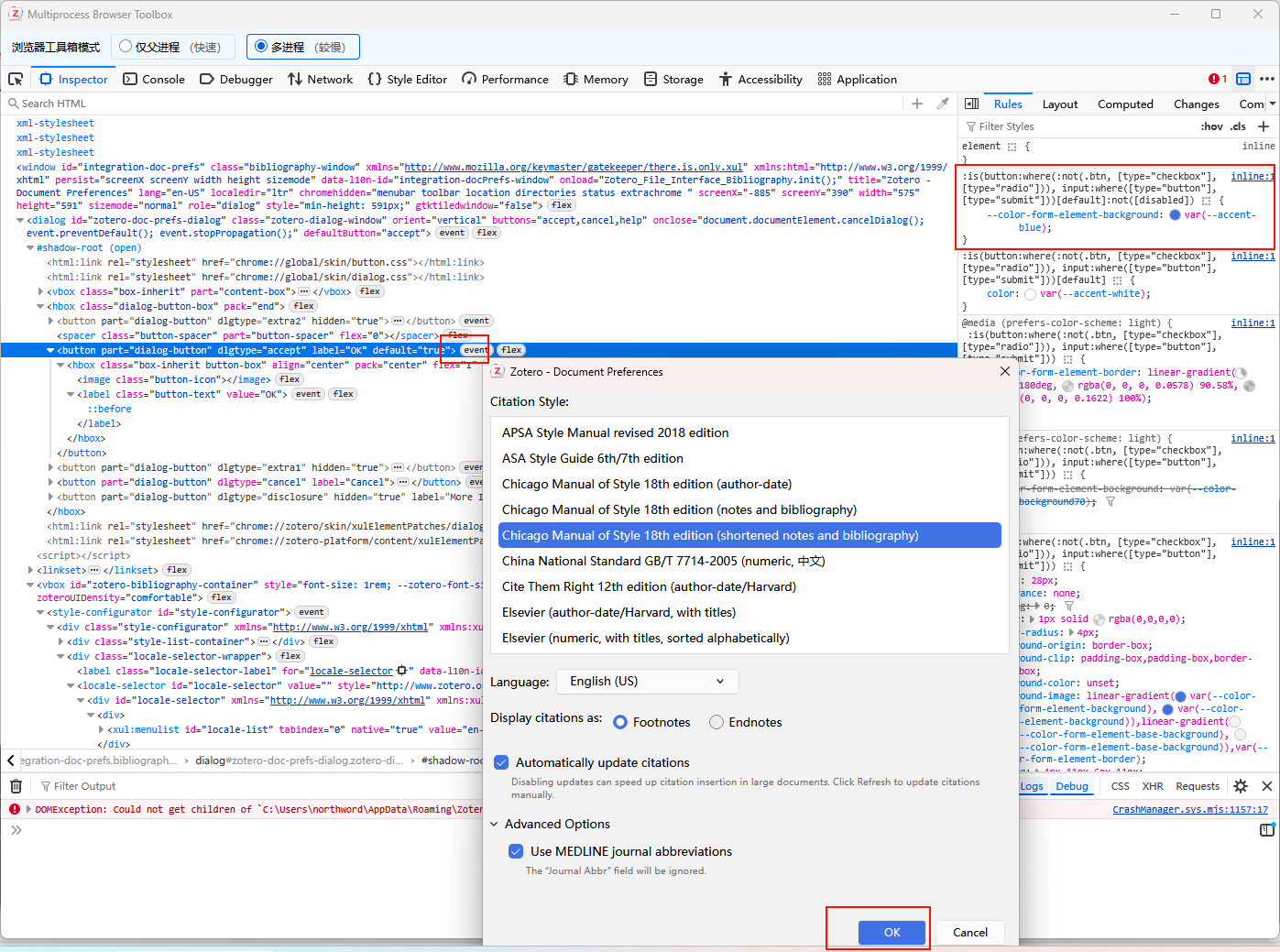The width and height of the screenshot is (1280, 952).
Task: Collapse the selected accept button node
Action: pos(50,350)
